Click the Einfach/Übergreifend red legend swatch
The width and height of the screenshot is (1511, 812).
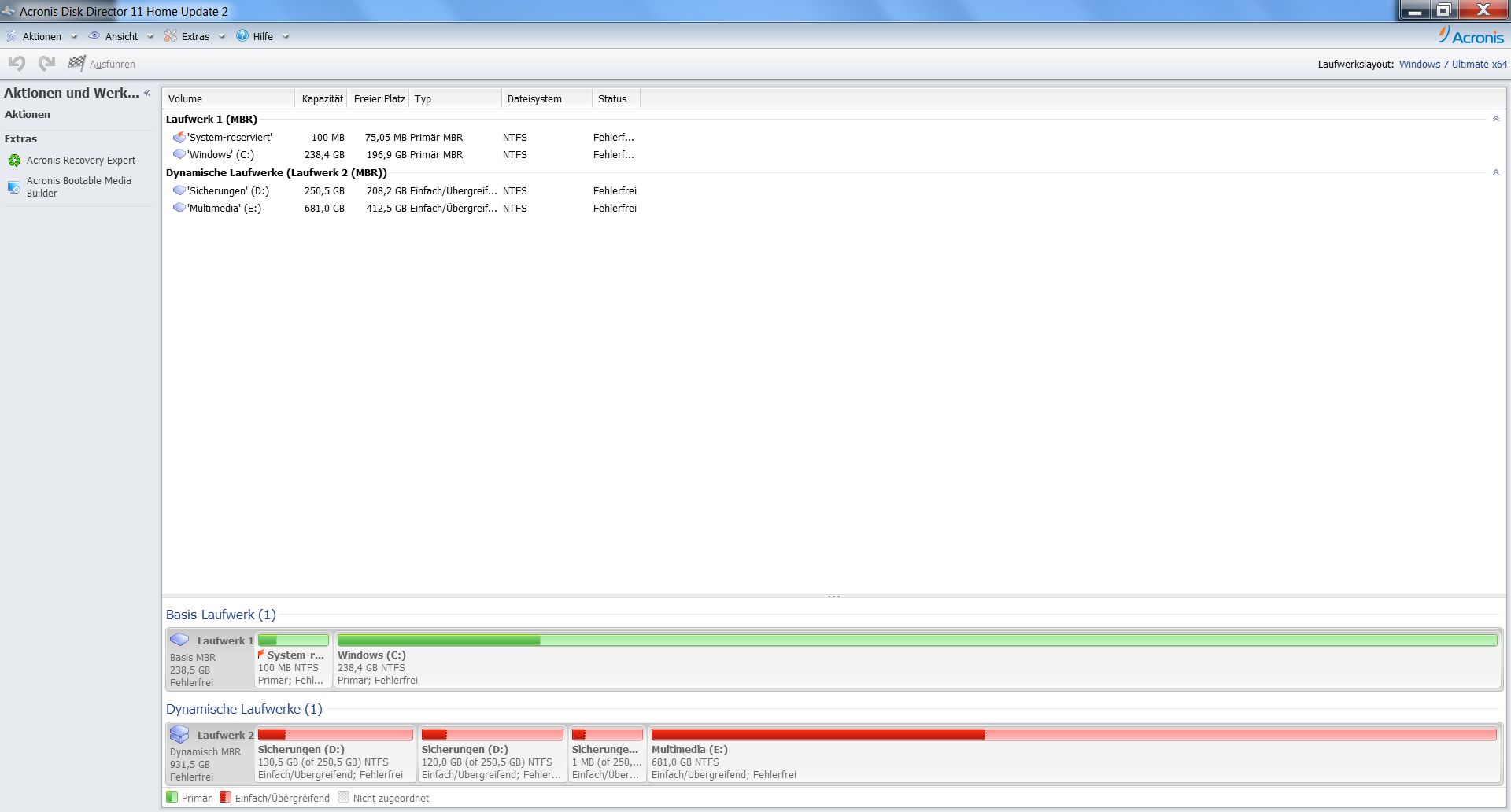(225, 797)
